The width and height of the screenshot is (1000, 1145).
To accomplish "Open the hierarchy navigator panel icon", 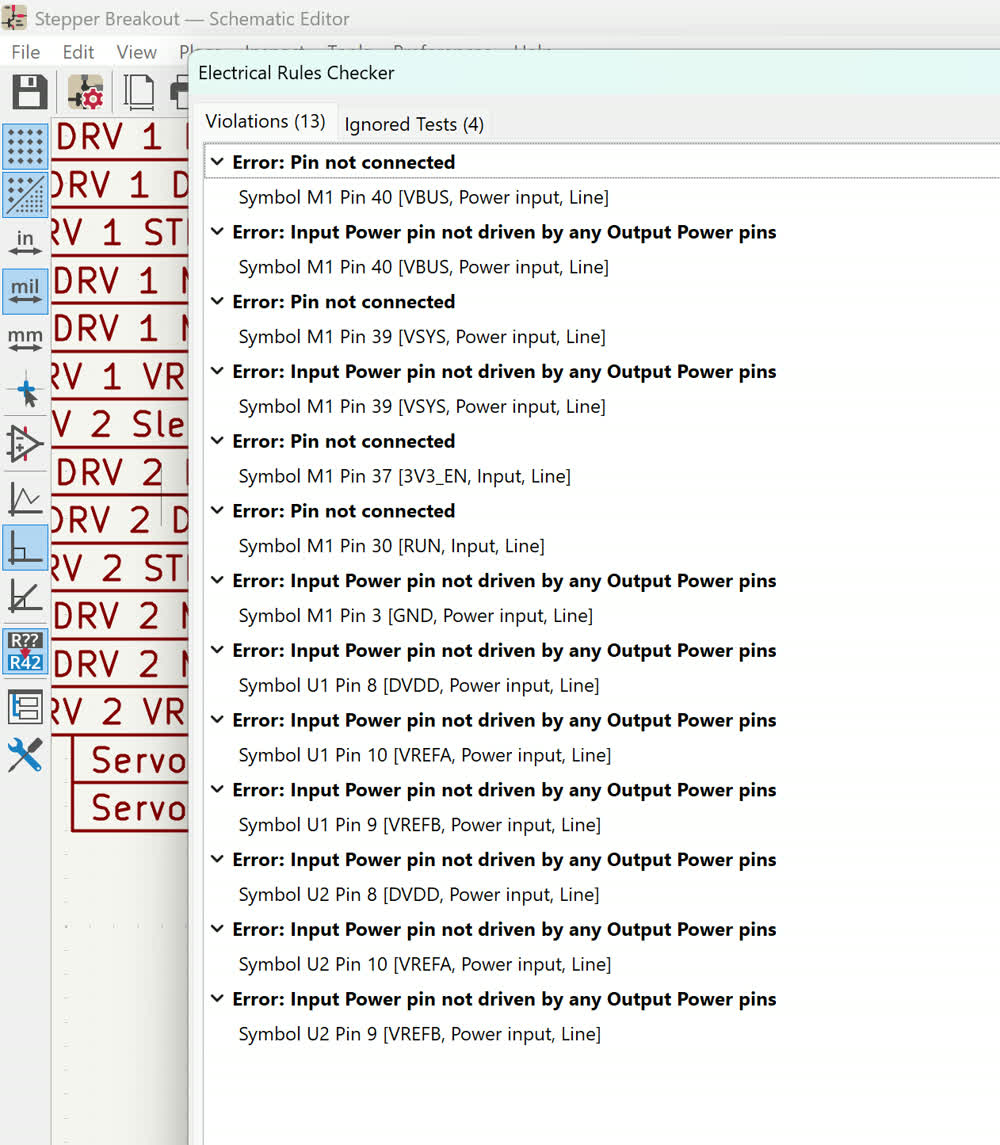I will (x=25, y=706).
